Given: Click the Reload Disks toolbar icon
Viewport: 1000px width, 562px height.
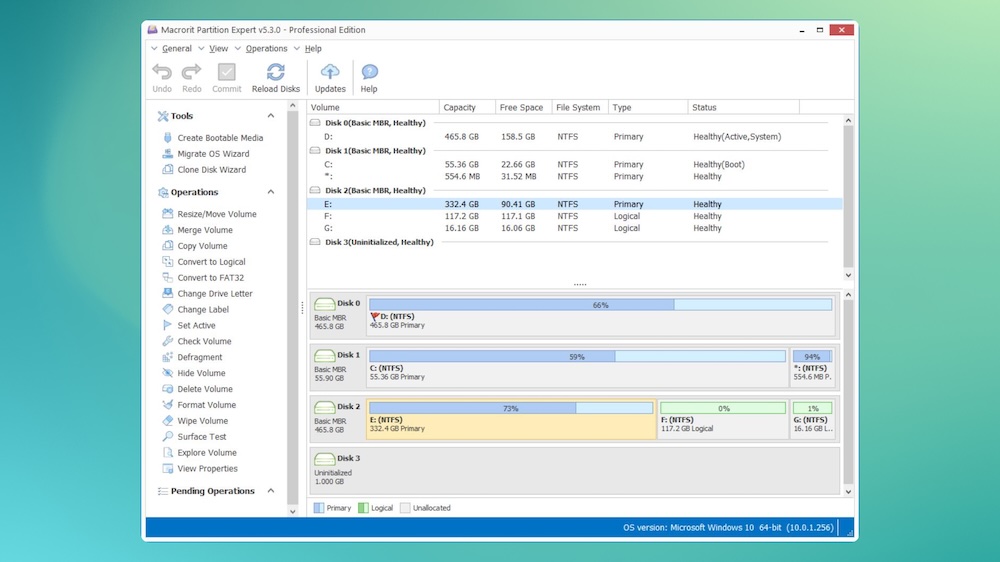Looking at the screenshot, I should coord(276,72).
